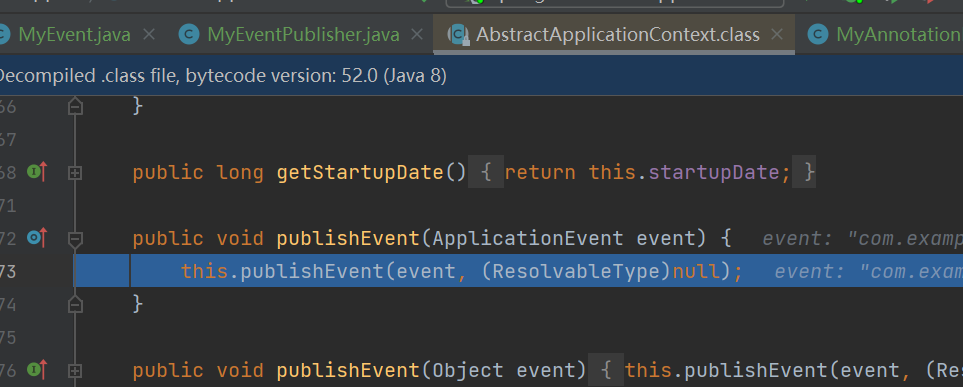
Task: Click class icon on MyEventPublisher.java tab
Action: tap(189, 34)
